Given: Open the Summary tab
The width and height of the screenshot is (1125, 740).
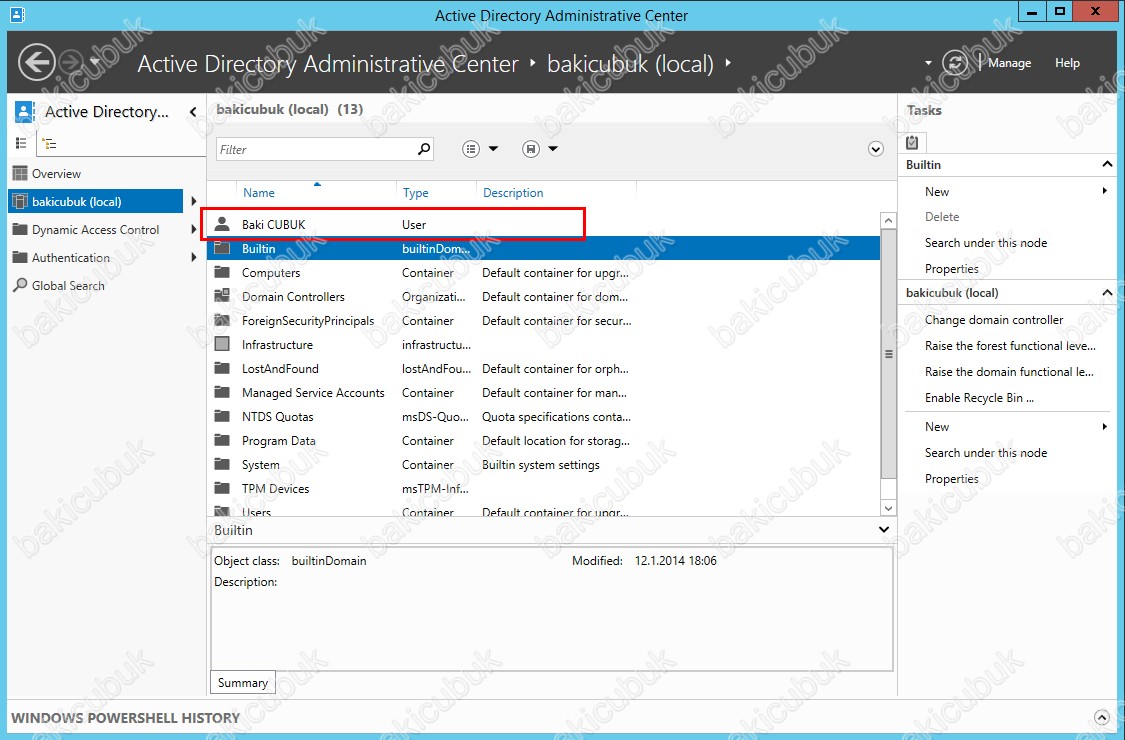Looking at the screenshot, I should point(243,683).
